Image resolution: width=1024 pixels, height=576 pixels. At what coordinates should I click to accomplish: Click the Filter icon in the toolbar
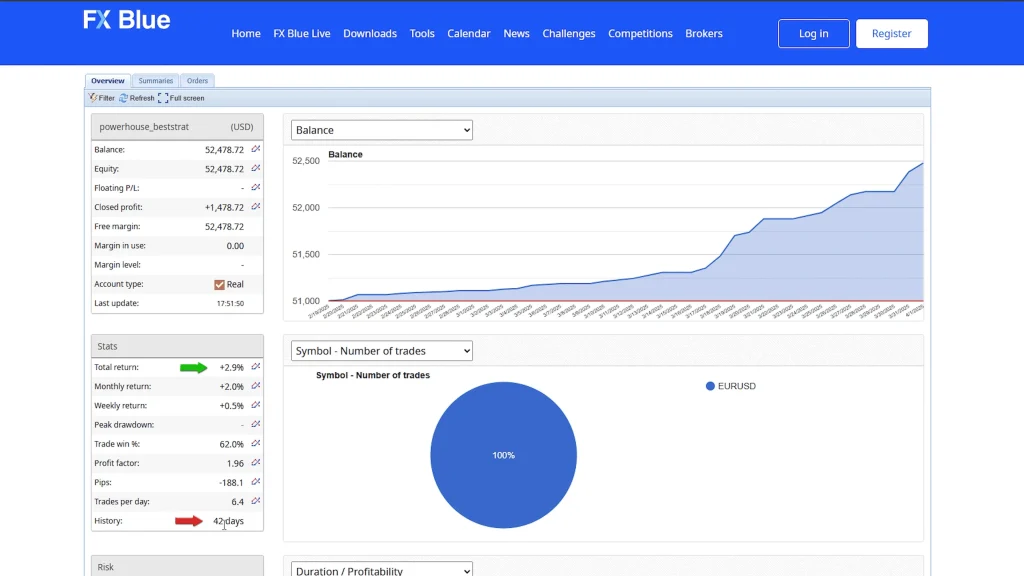coord(93,98)
